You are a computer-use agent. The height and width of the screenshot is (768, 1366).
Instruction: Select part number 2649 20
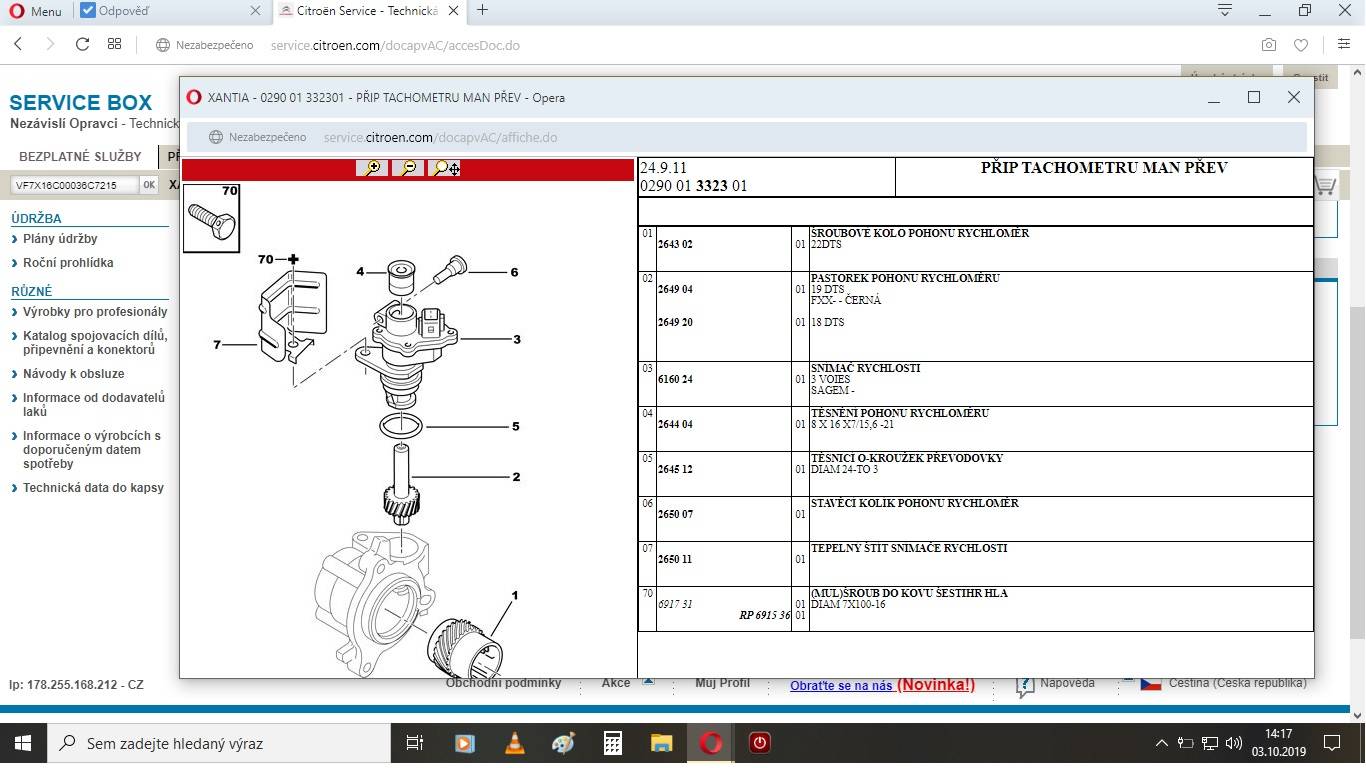675,322
